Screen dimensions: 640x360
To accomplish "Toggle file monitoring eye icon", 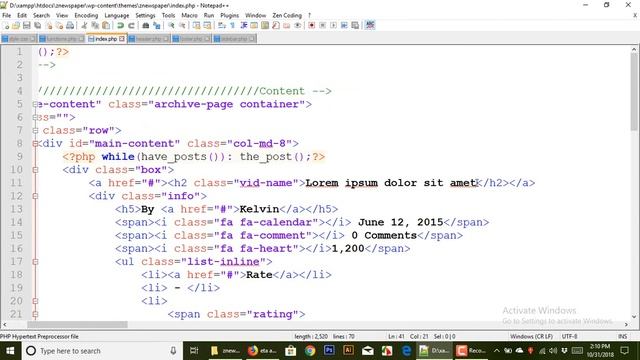I will [297, 25].
